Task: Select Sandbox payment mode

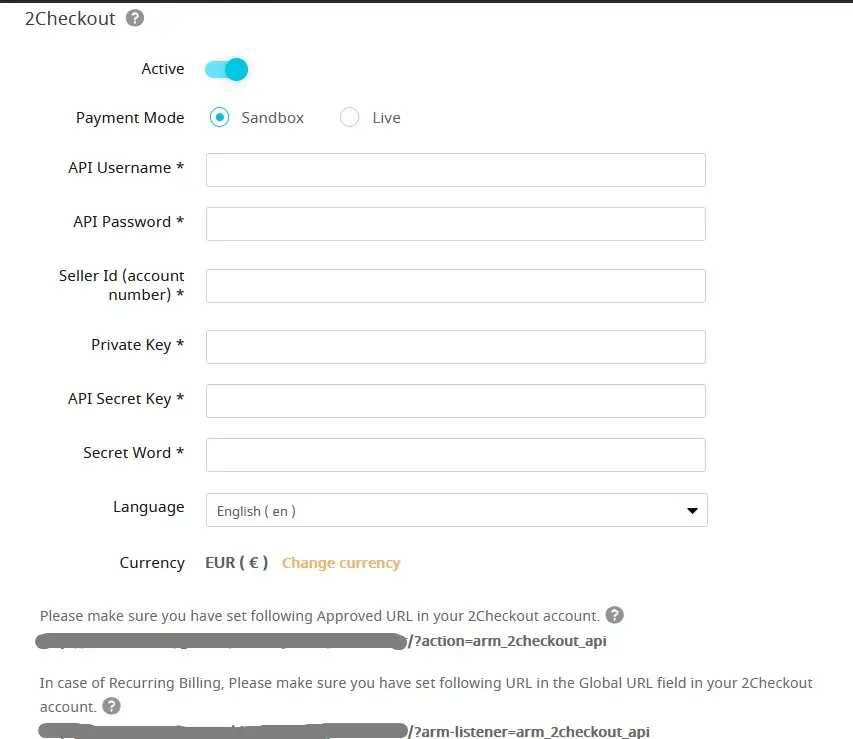Action: point(219,118)
